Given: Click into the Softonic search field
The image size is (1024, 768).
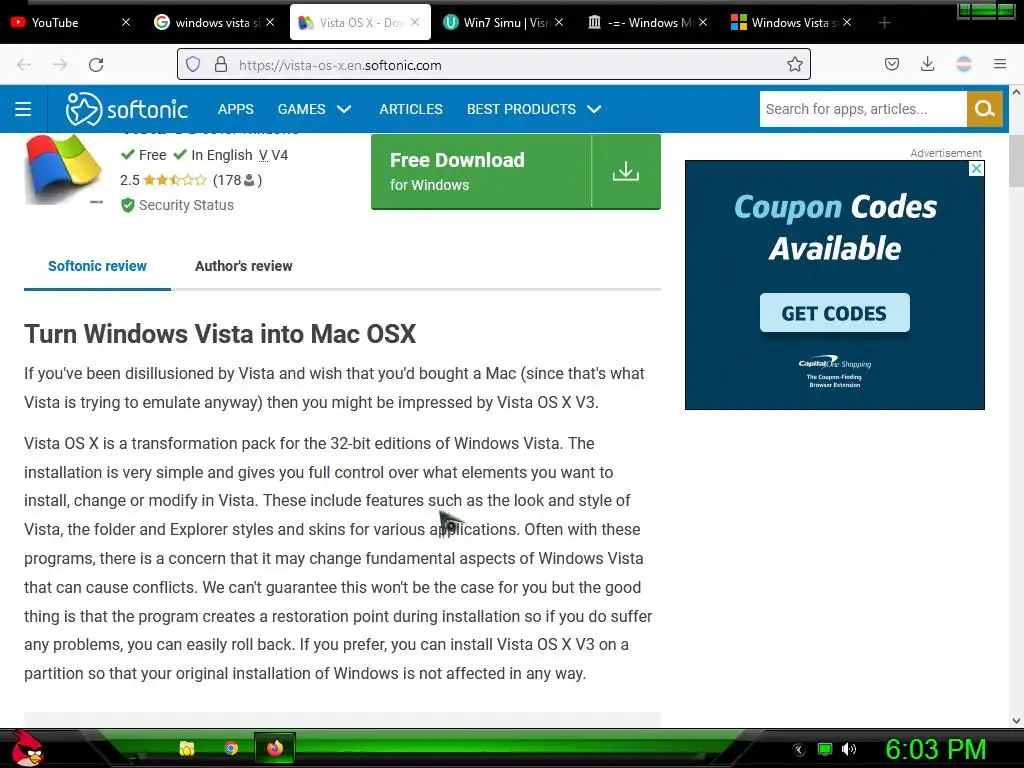Looking at the screenshot, I should pos(863,109).
